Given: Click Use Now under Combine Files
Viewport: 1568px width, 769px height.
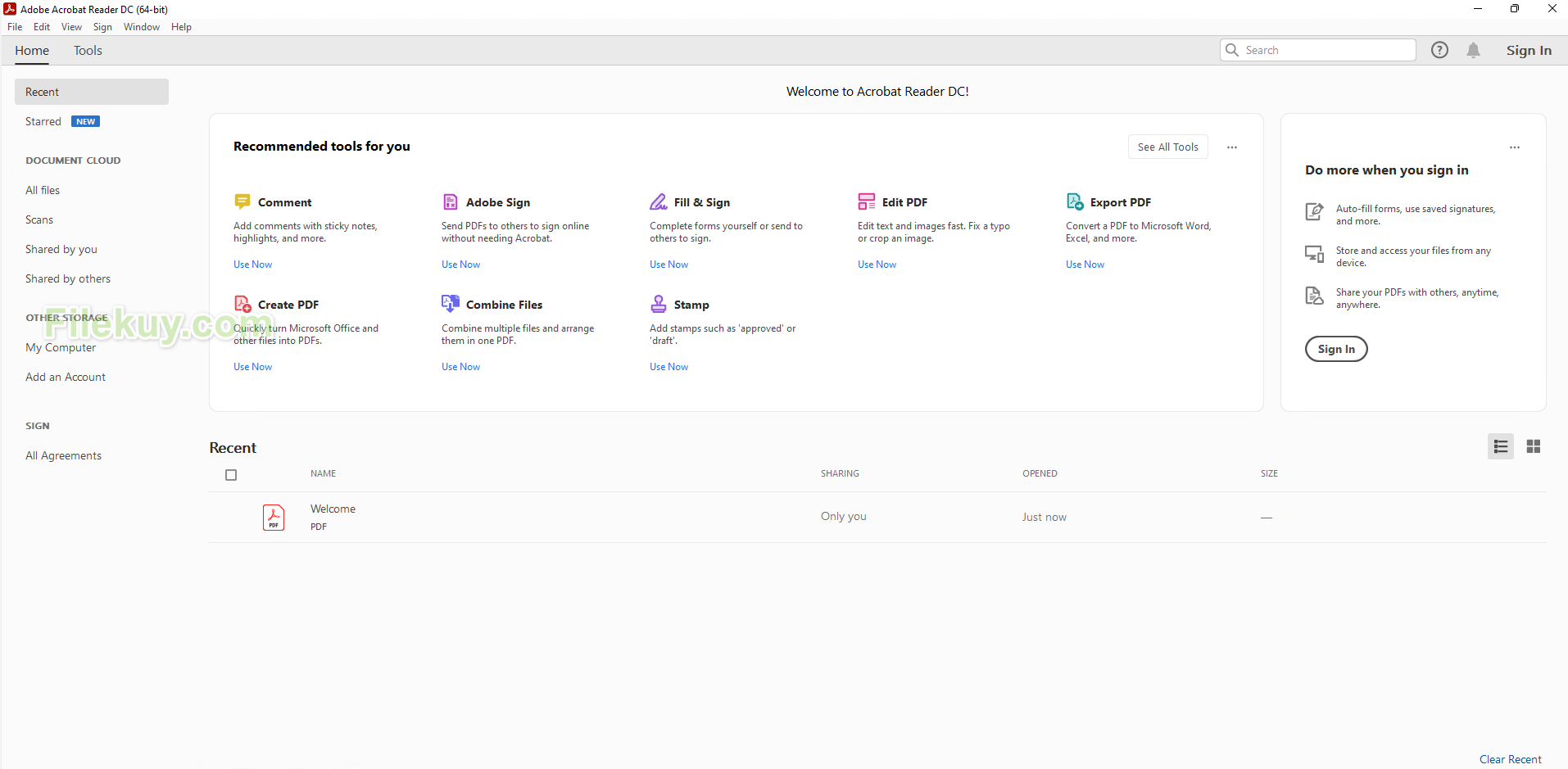Looking at the screenshot, I should 460,367.
